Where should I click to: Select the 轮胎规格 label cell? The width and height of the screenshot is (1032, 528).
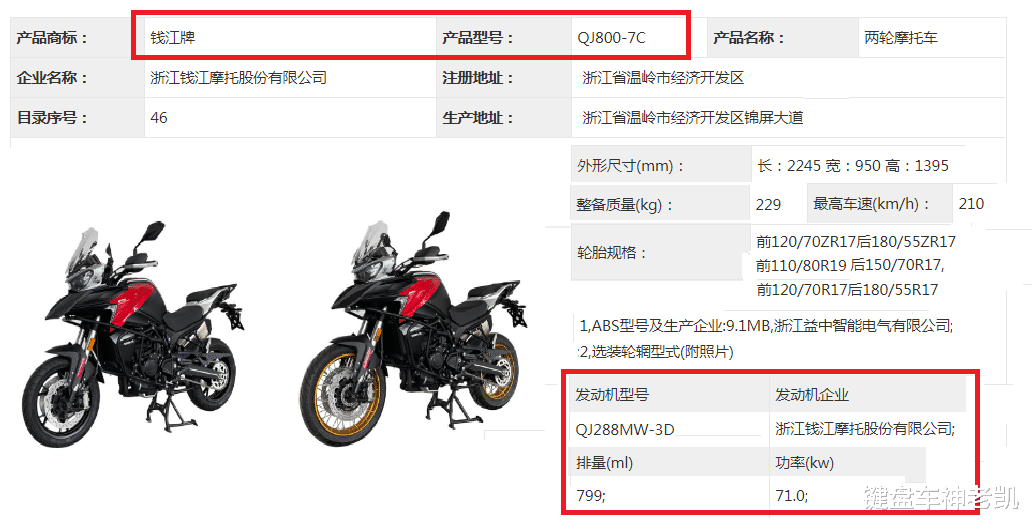tap(660, 253)
